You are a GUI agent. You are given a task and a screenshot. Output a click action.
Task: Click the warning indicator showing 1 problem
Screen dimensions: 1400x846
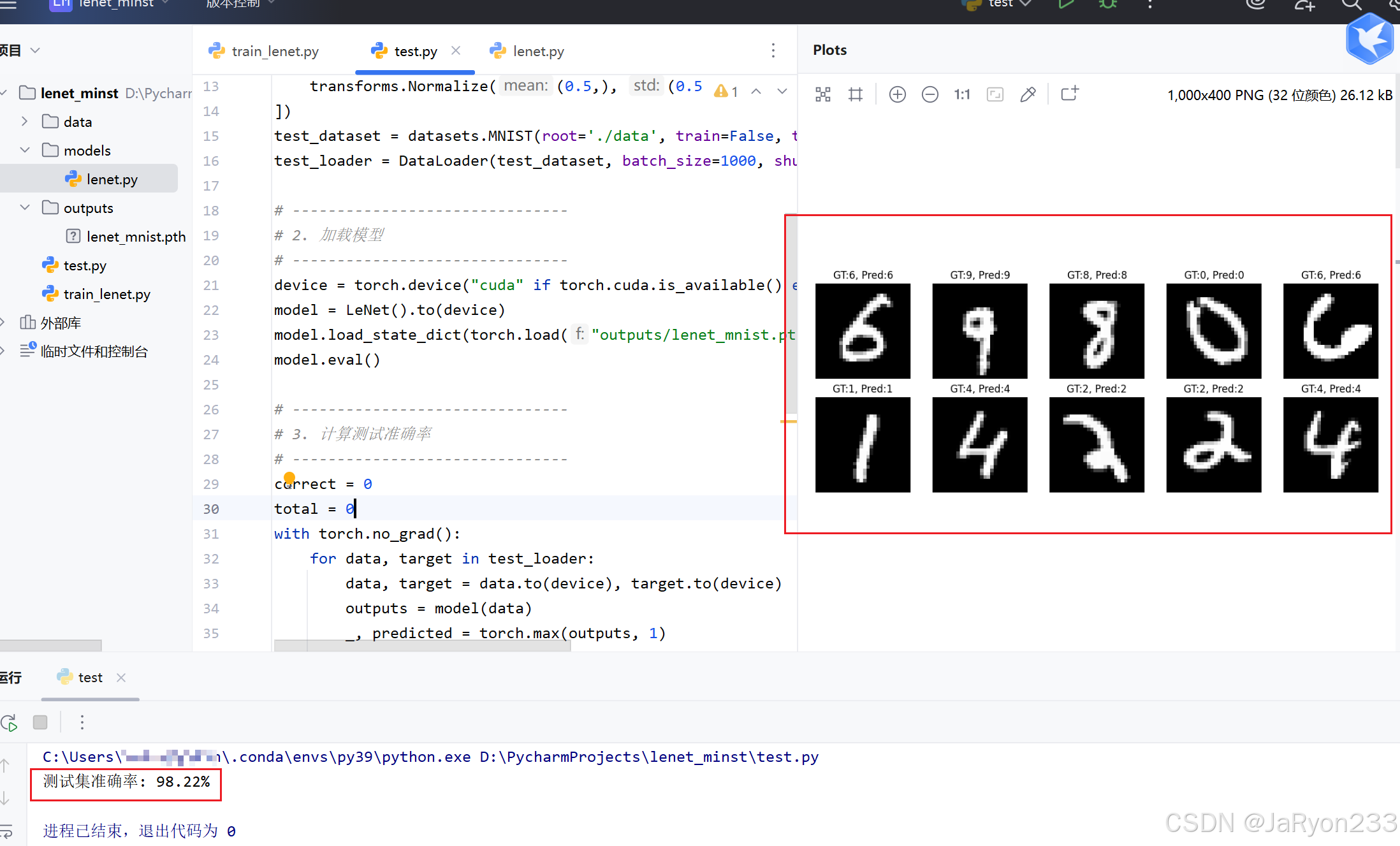726,91
